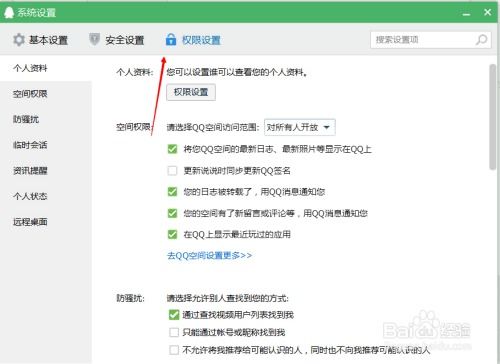
Task: Toggle 您的日志被转载了 notification checkbox
Action: click(x=172, y=192)
